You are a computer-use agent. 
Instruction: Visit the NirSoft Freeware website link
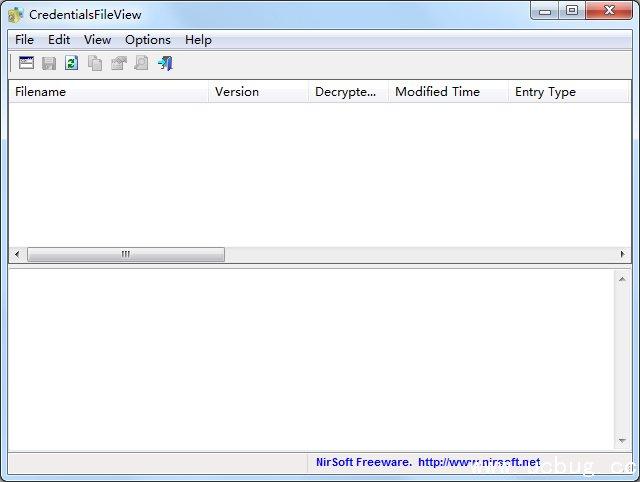428,462
